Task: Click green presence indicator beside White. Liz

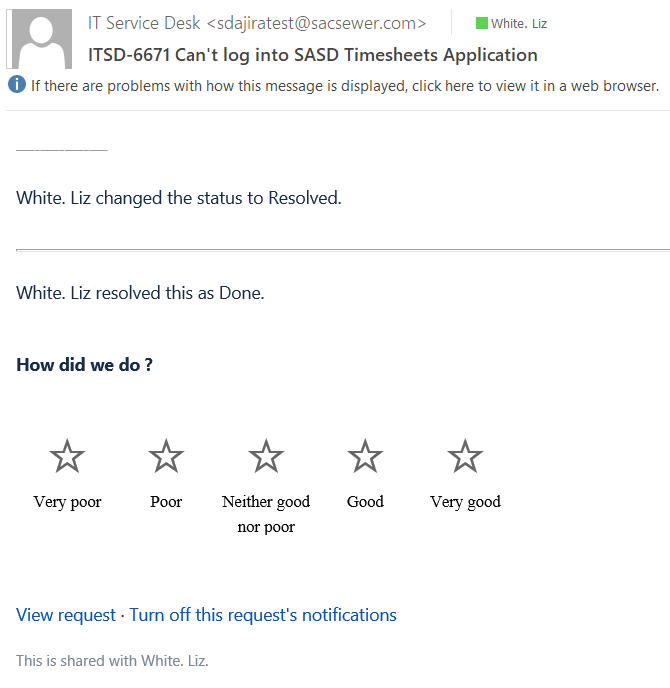Action: [x=482, y=23]
